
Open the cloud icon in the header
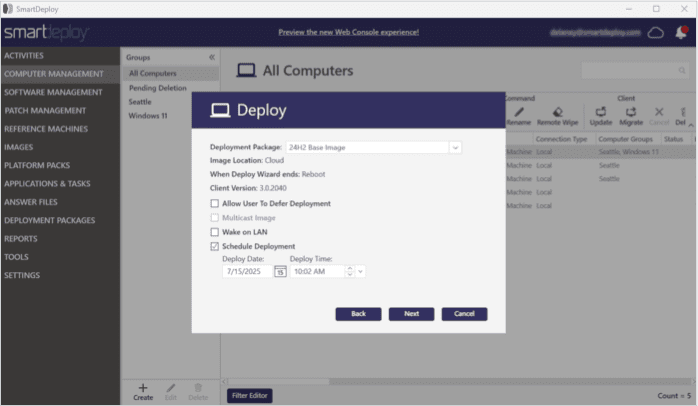(655, 32)
